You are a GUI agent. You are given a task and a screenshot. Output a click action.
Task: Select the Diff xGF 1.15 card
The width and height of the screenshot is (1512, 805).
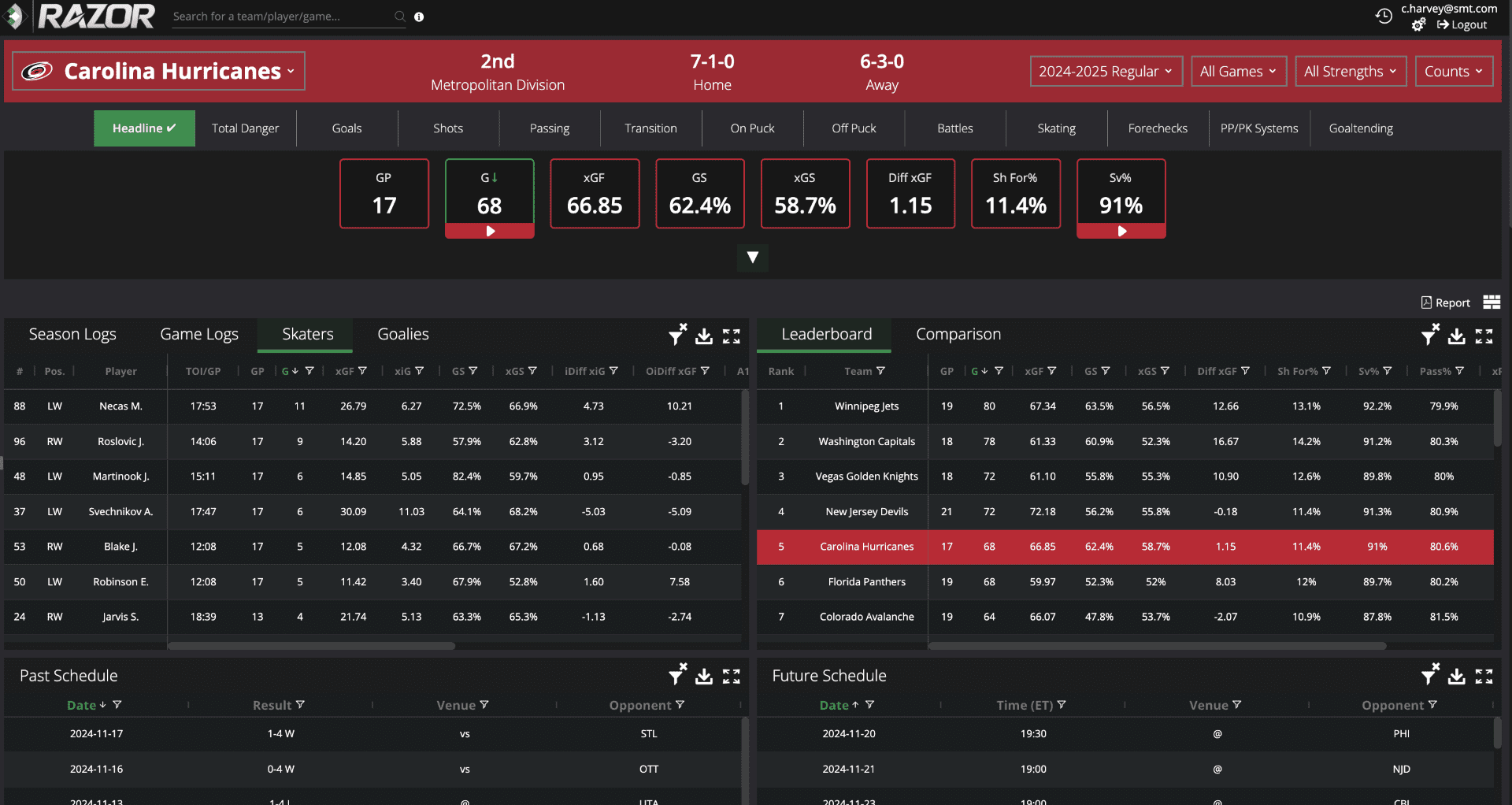910,194
